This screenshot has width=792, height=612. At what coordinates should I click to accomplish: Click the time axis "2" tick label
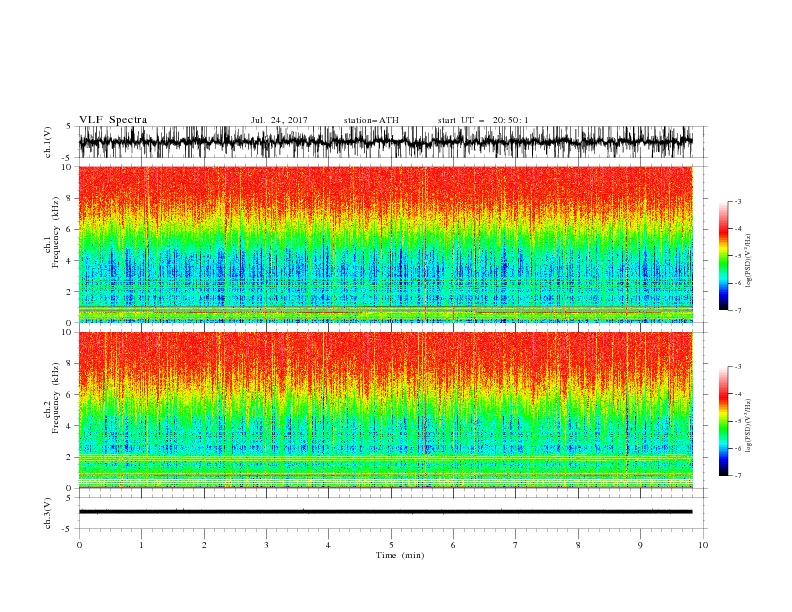(204, 545)
